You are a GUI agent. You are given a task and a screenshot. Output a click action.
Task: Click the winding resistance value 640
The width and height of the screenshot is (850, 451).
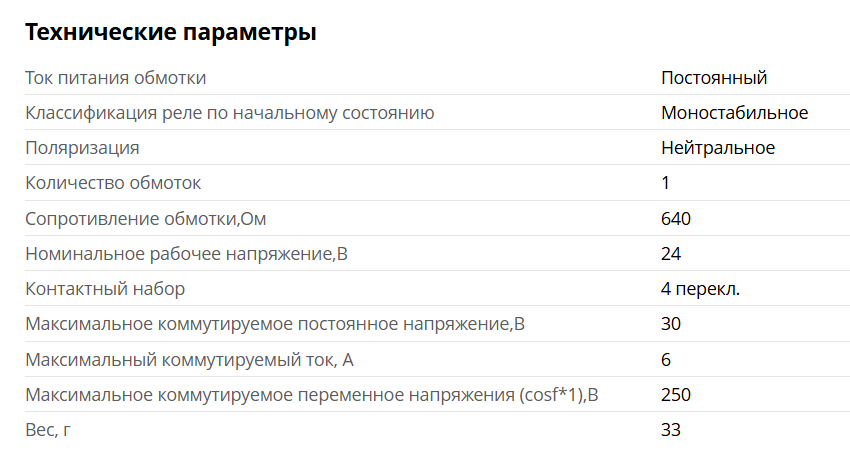[676, 219]
